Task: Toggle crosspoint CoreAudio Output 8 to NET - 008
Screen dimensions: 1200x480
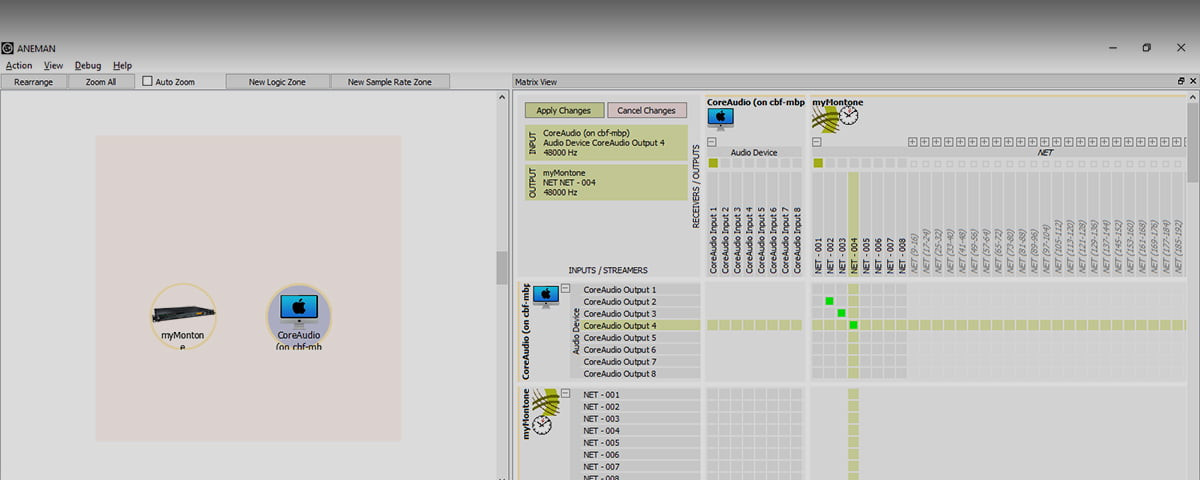Action: click(901, 373)
